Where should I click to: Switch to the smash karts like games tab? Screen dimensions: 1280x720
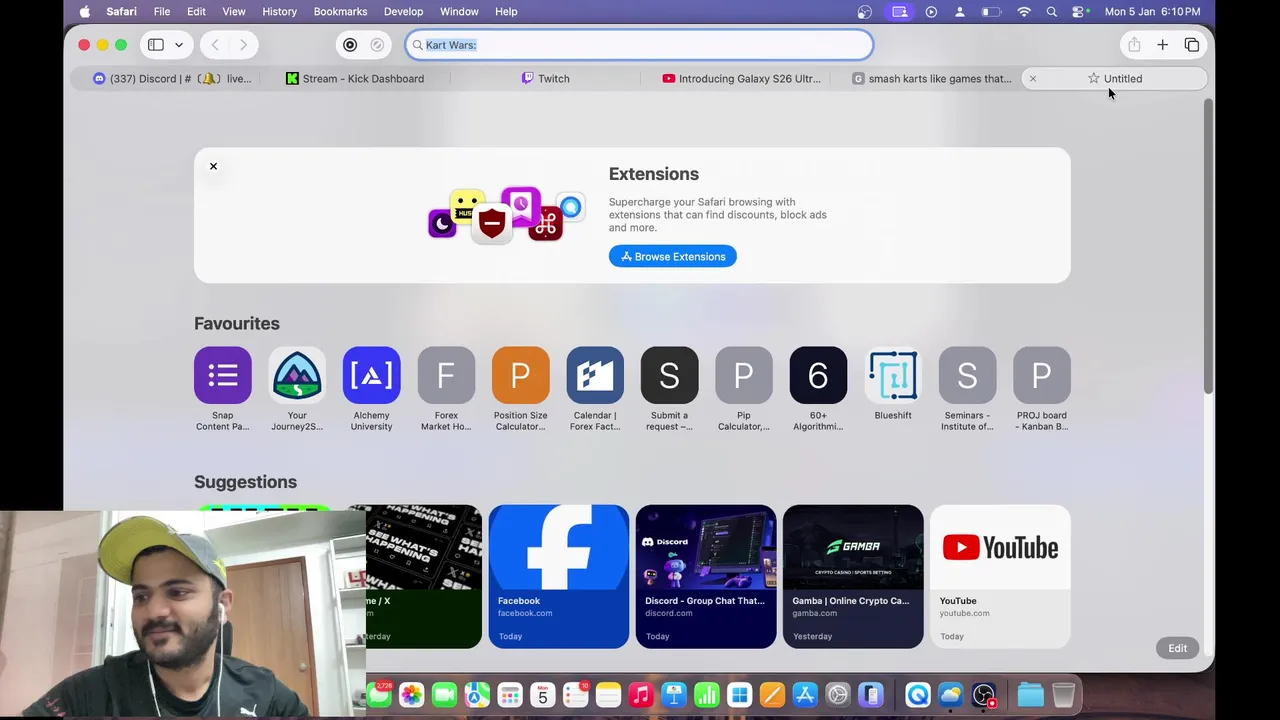[x=931, y=78]
